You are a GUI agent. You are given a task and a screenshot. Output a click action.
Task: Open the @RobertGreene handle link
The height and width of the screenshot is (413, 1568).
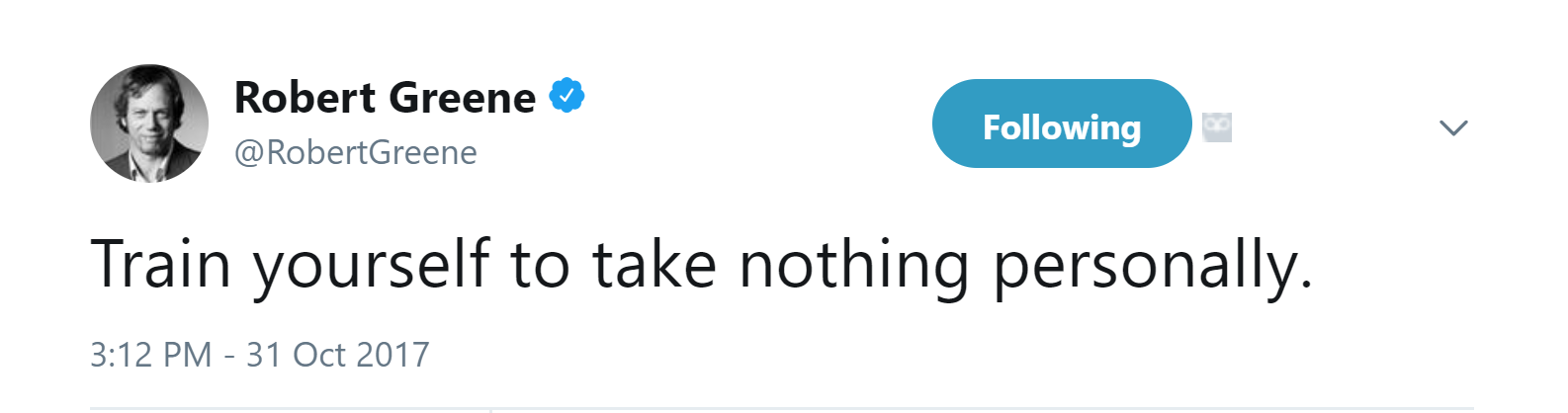pyautogui.click(x=356, y=152)
